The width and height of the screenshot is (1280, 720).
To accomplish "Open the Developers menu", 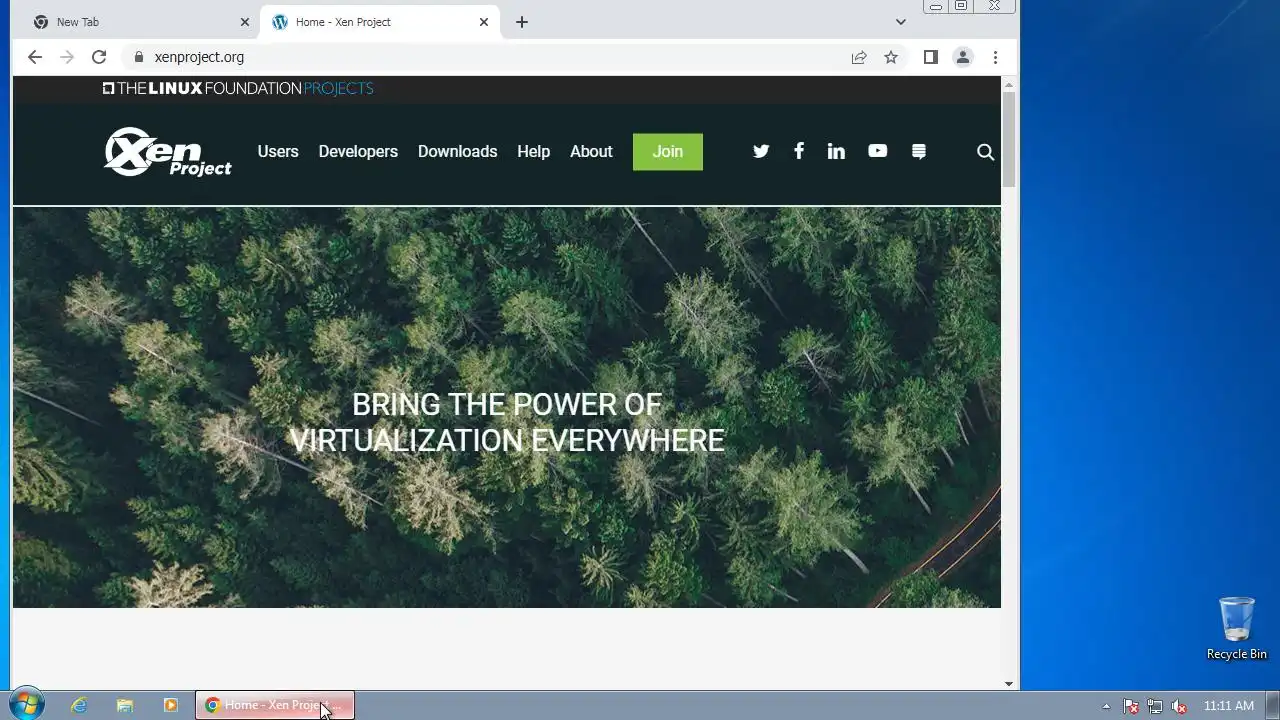I will tap(358, 151).
